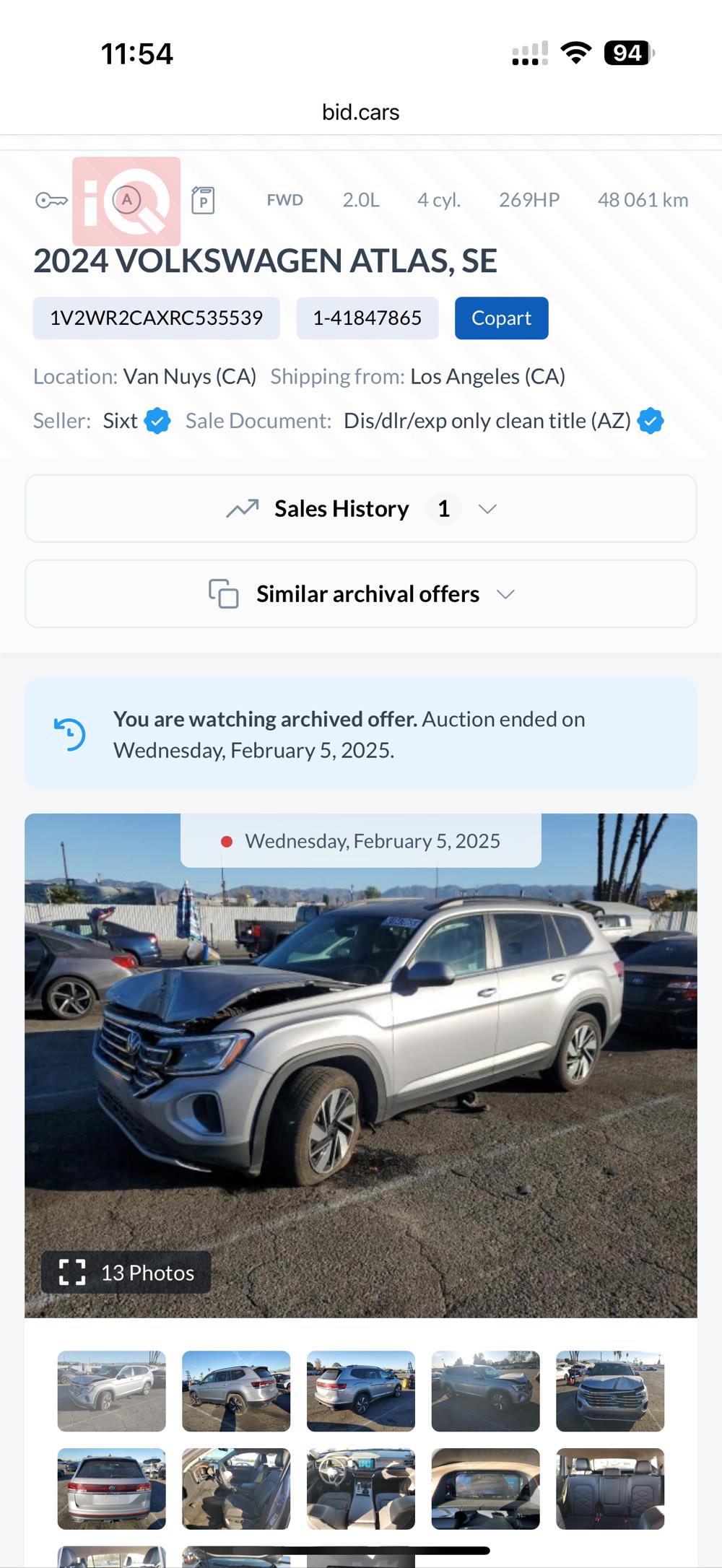Open the rear seats interior thumbnail
722x1568 pixels.
tap(610, 1489)
